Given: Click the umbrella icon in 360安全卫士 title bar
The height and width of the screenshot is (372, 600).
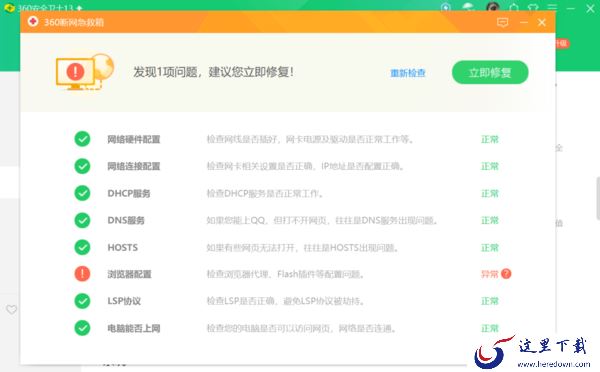Looking at the screenshot, I should click(468, 7).
